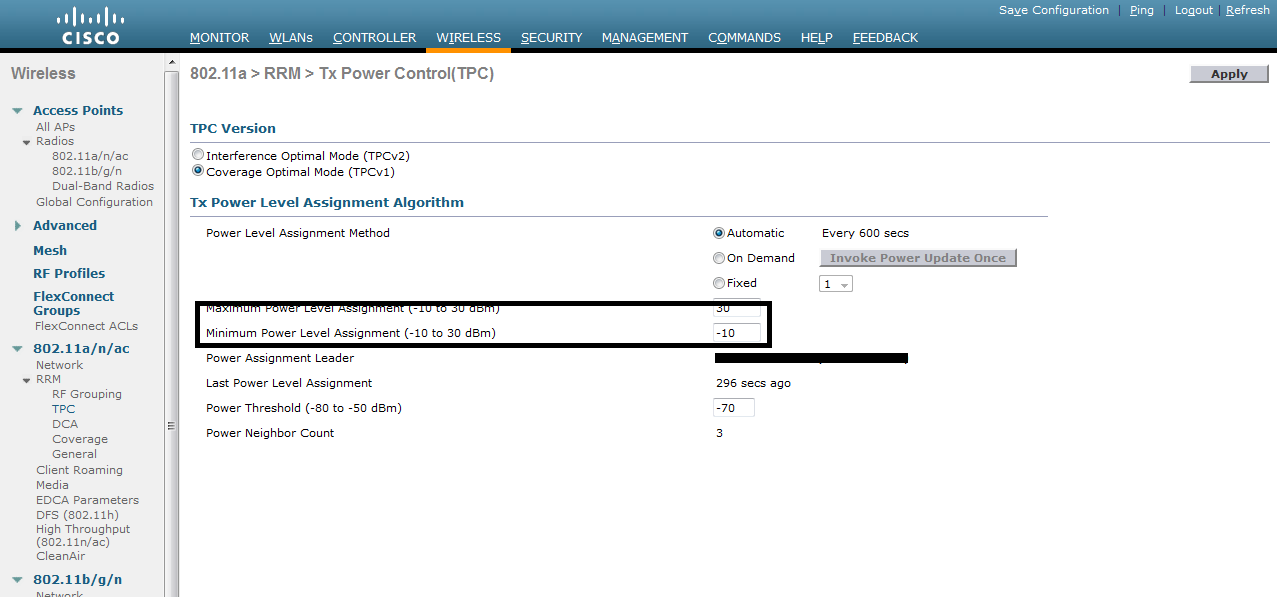This screenshot has width=1277, height=597.
Task: Choose On Demand power assignment method
Action: point(719,258)
